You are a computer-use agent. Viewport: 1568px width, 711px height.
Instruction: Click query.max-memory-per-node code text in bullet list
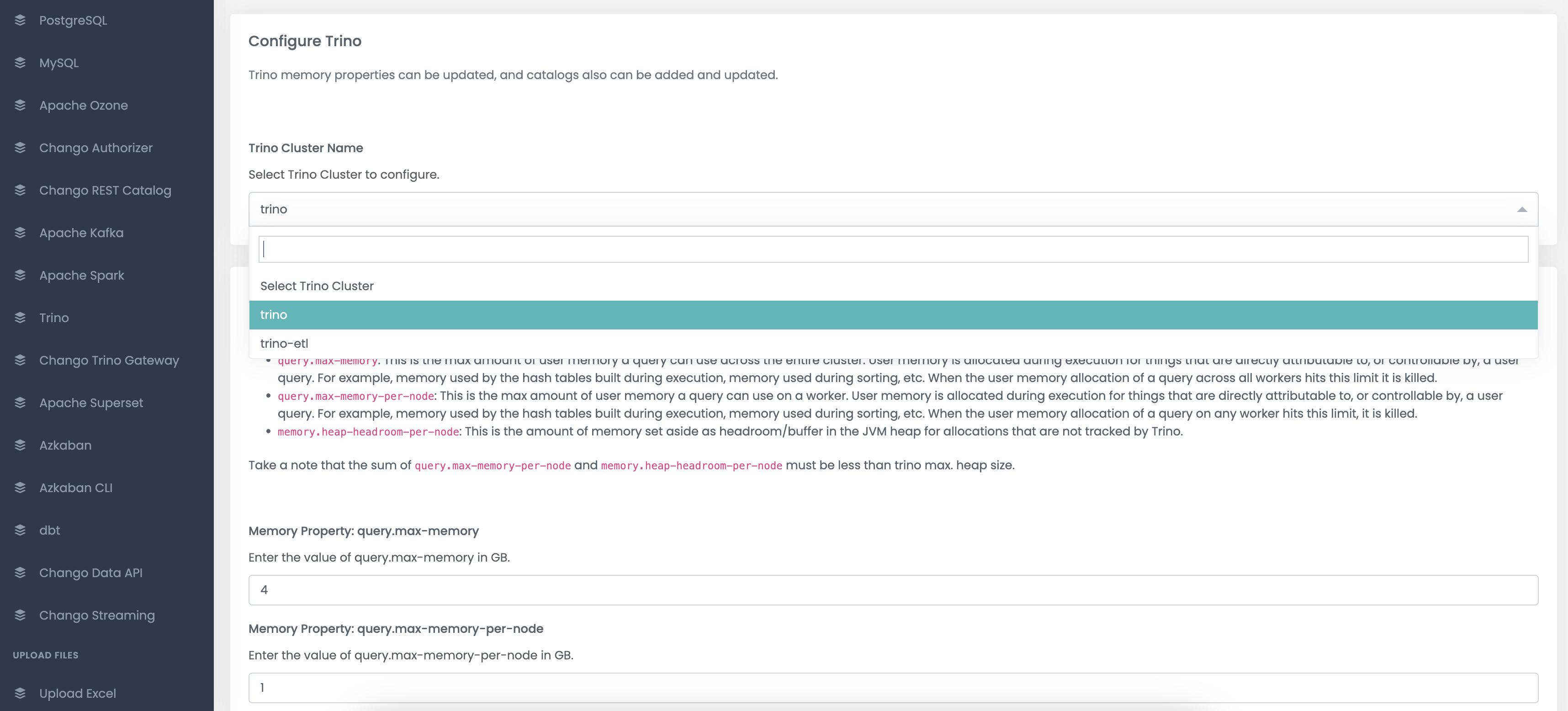click(355, 396)
